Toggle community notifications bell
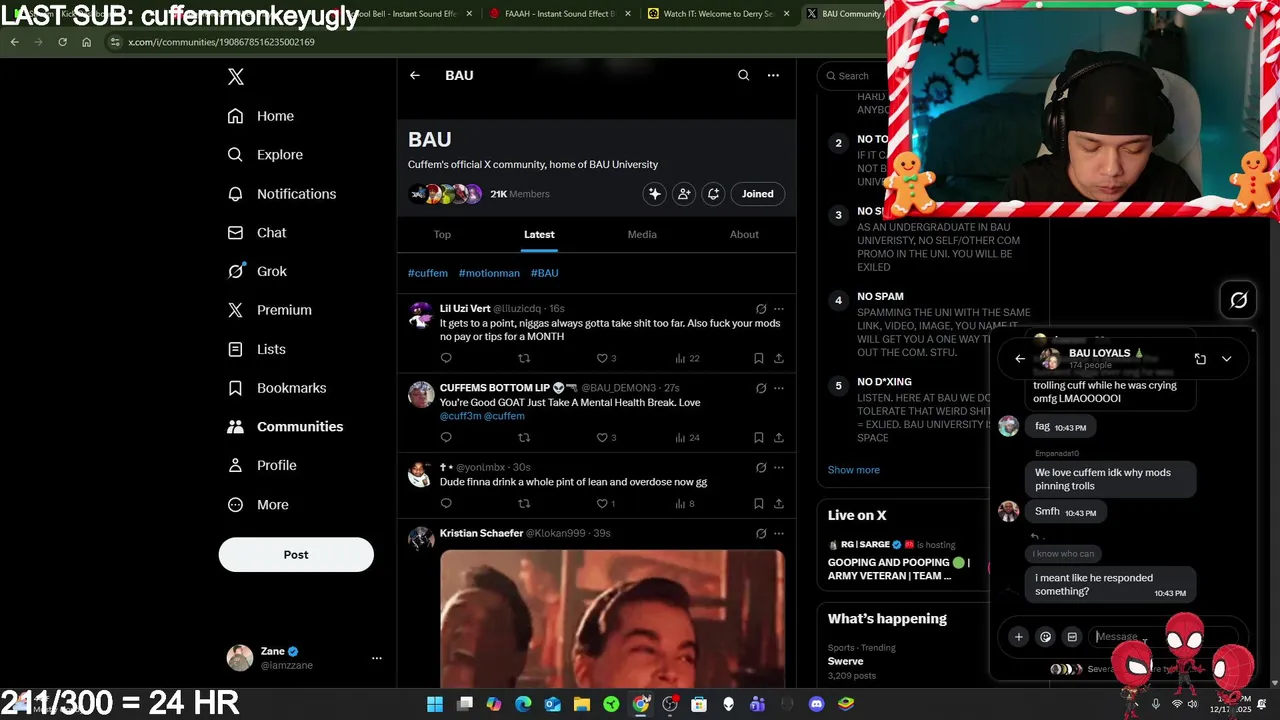 point(713,194)
